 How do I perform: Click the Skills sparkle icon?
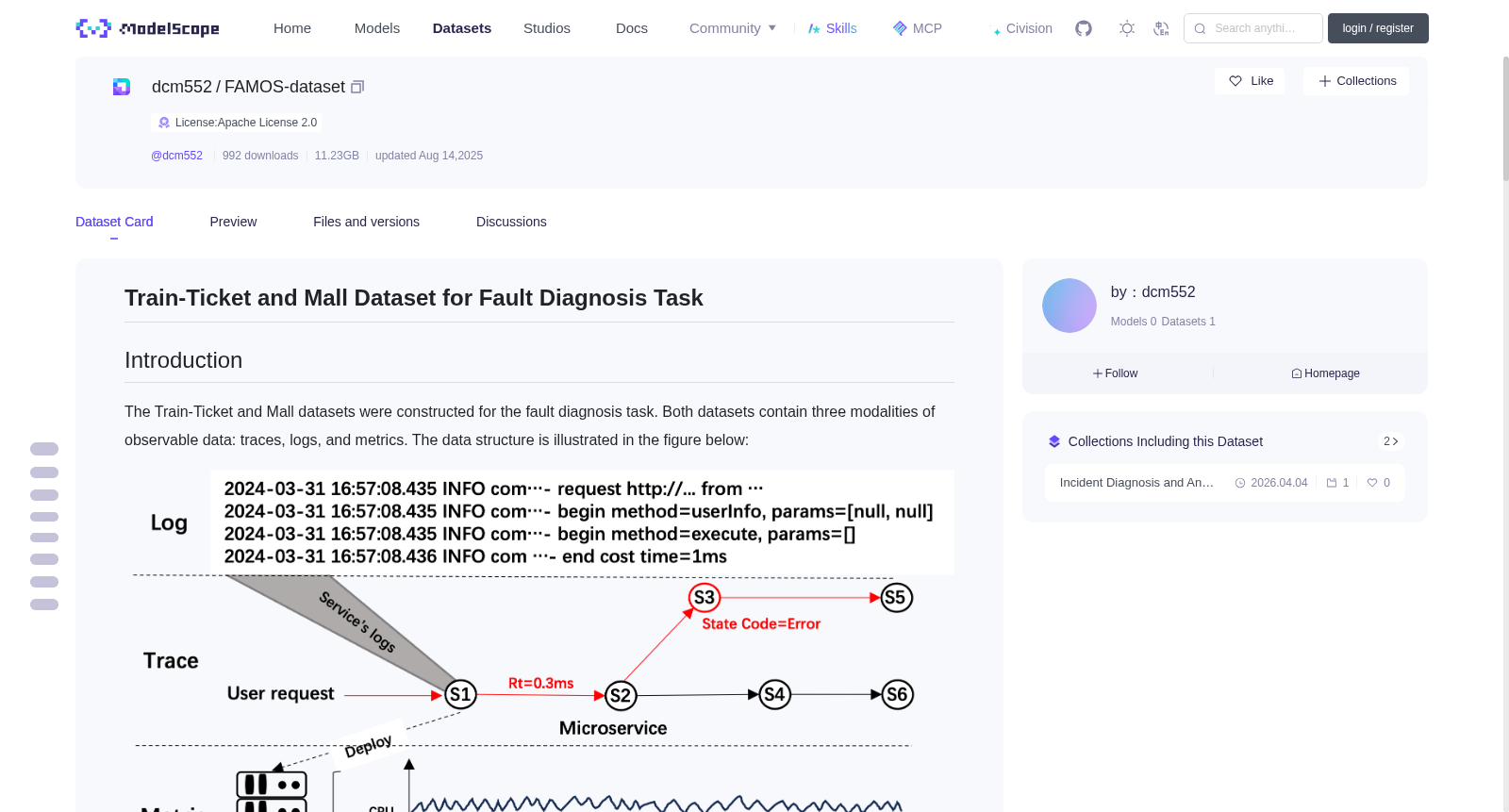(x=814, y=28)
